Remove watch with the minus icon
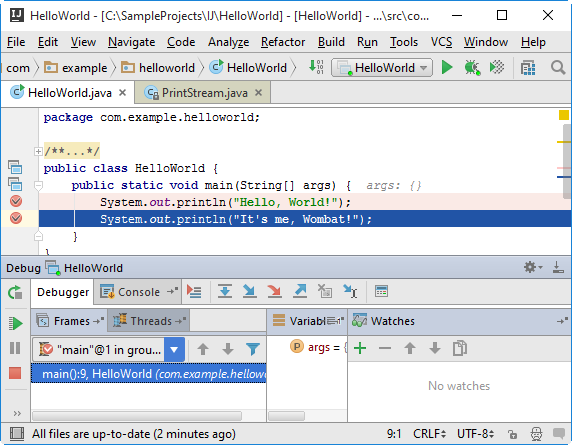The image size is (572, 445). (x=385, y=348)
